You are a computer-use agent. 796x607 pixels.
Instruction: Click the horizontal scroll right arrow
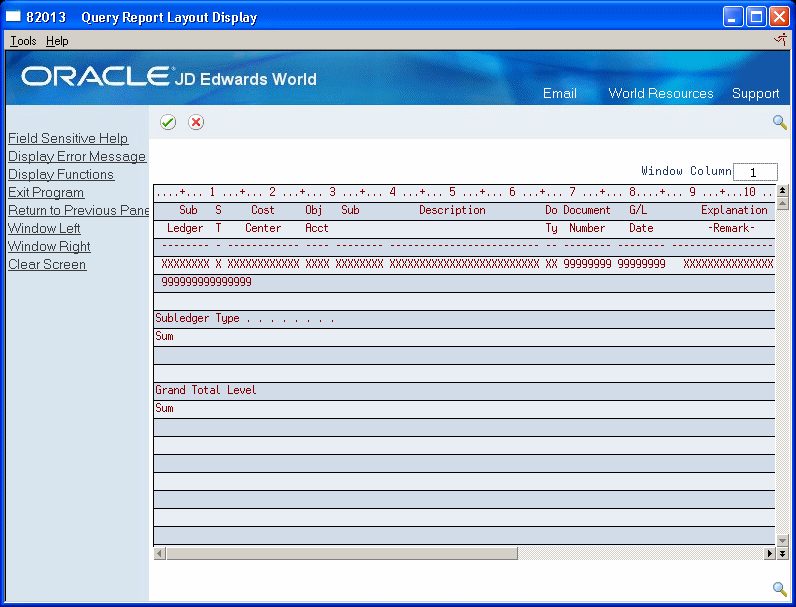(x=770, y=553)
